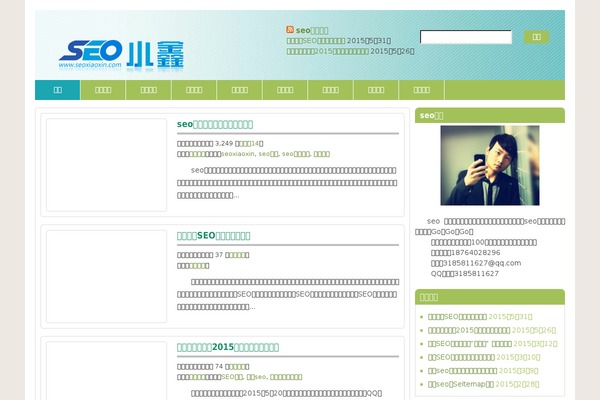600x400 pixels.
Task: Open the post title containing uppercase SEO
Action: 214,236
